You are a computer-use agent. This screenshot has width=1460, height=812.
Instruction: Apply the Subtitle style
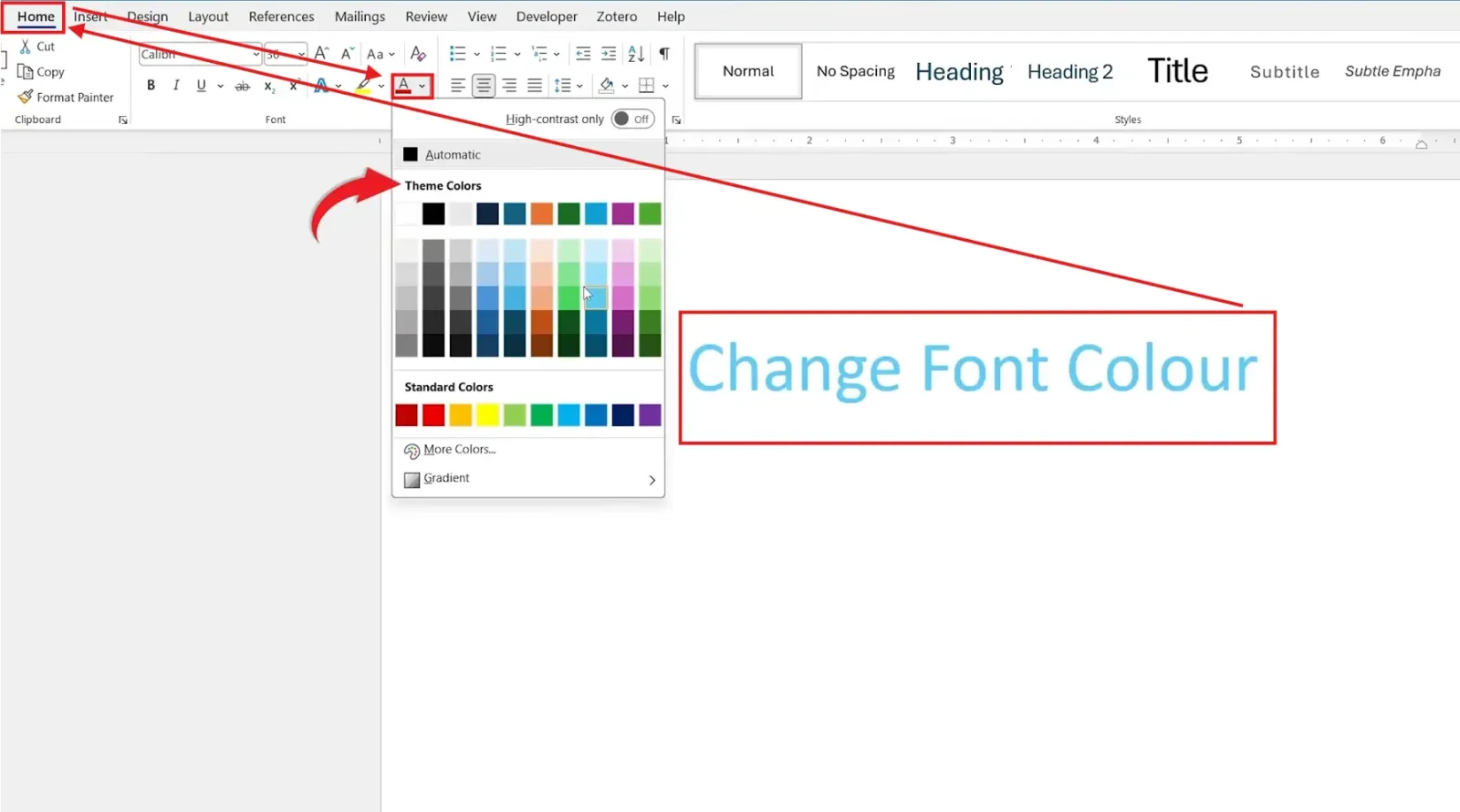coord(1284,71)
